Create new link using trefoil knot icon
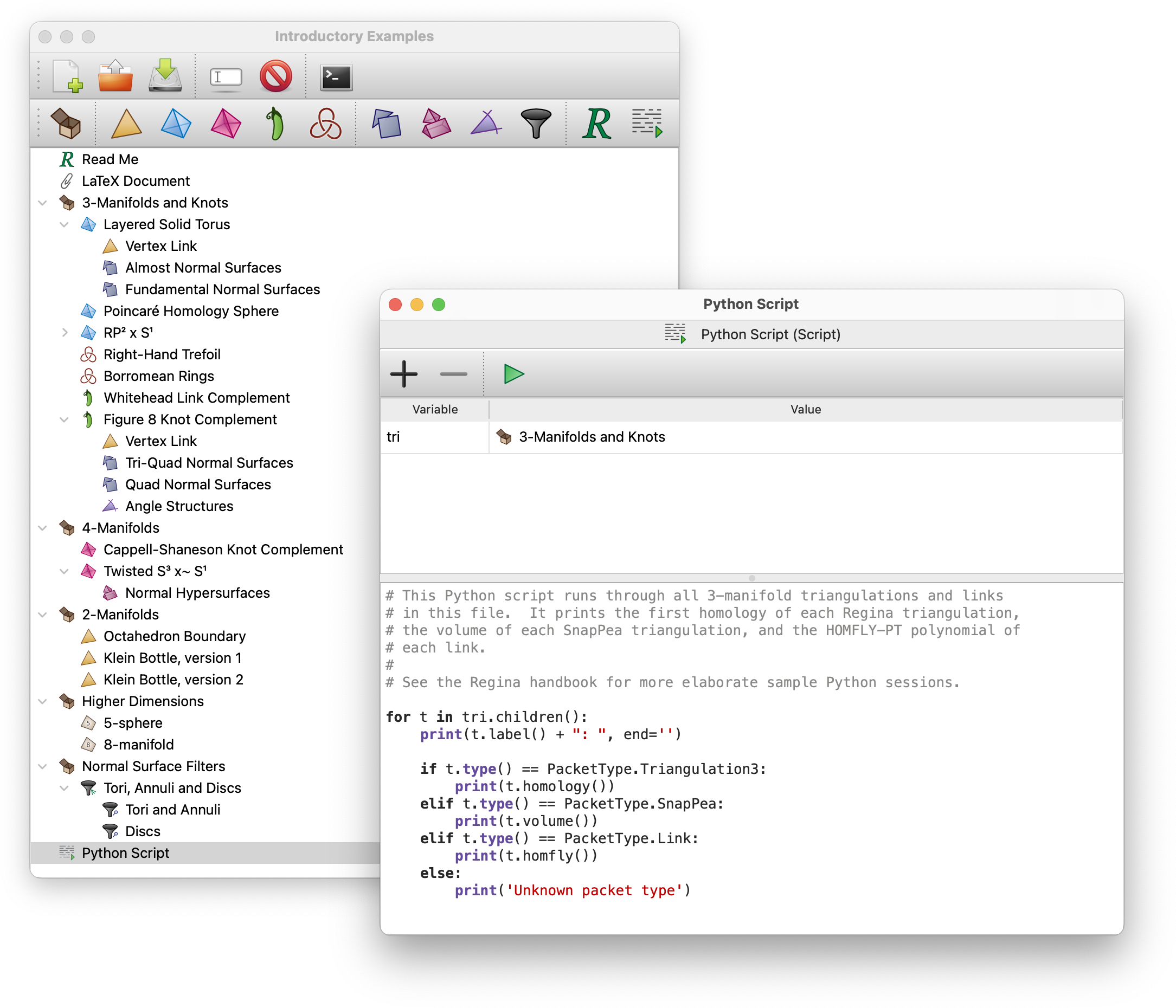Image resolution: width=1176 pixels, height=1008 pixels. 325,123
